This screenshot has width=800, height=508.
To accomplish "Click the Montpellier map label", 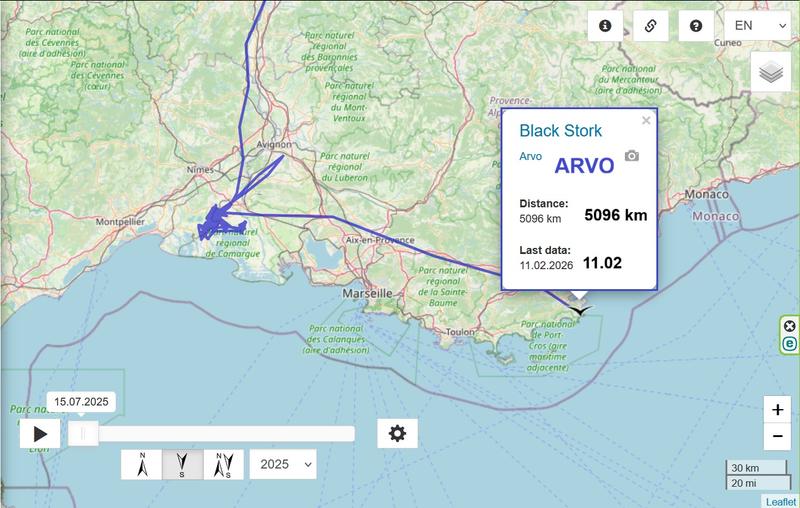I will coord(120,222).
